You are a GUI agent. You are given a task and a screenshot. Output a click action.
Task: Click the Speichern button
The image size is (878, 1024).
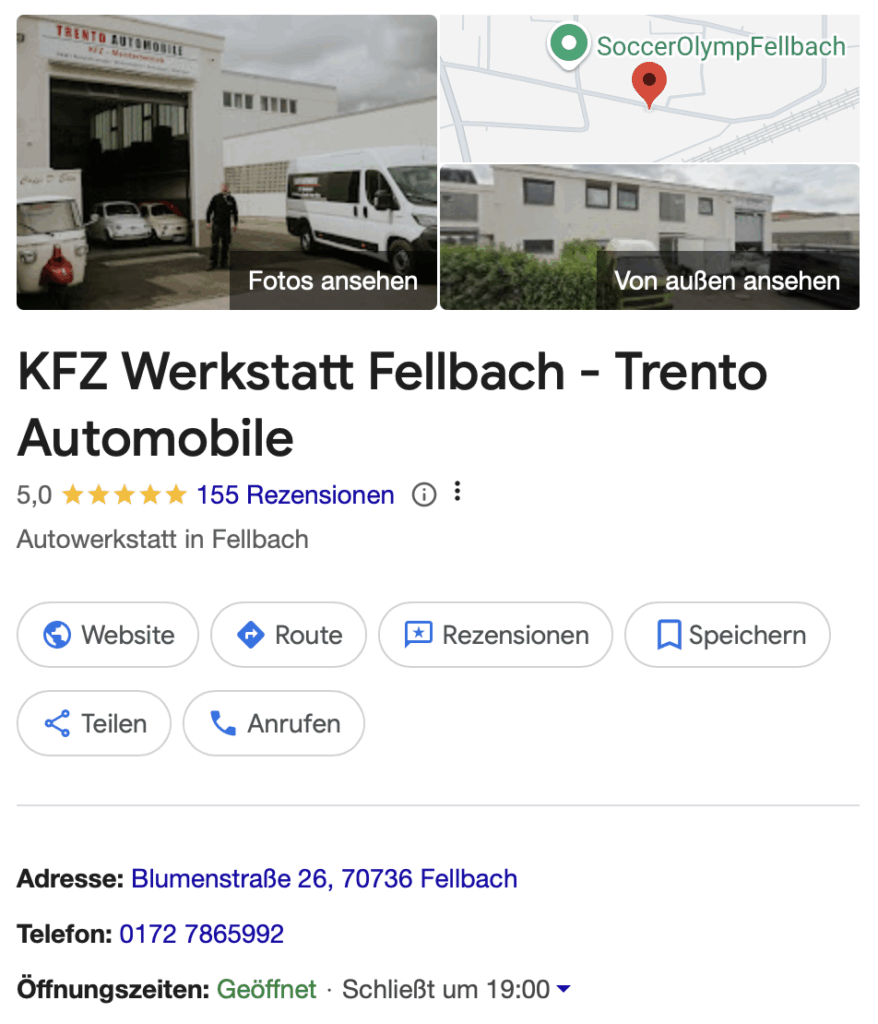click(727, 635)
